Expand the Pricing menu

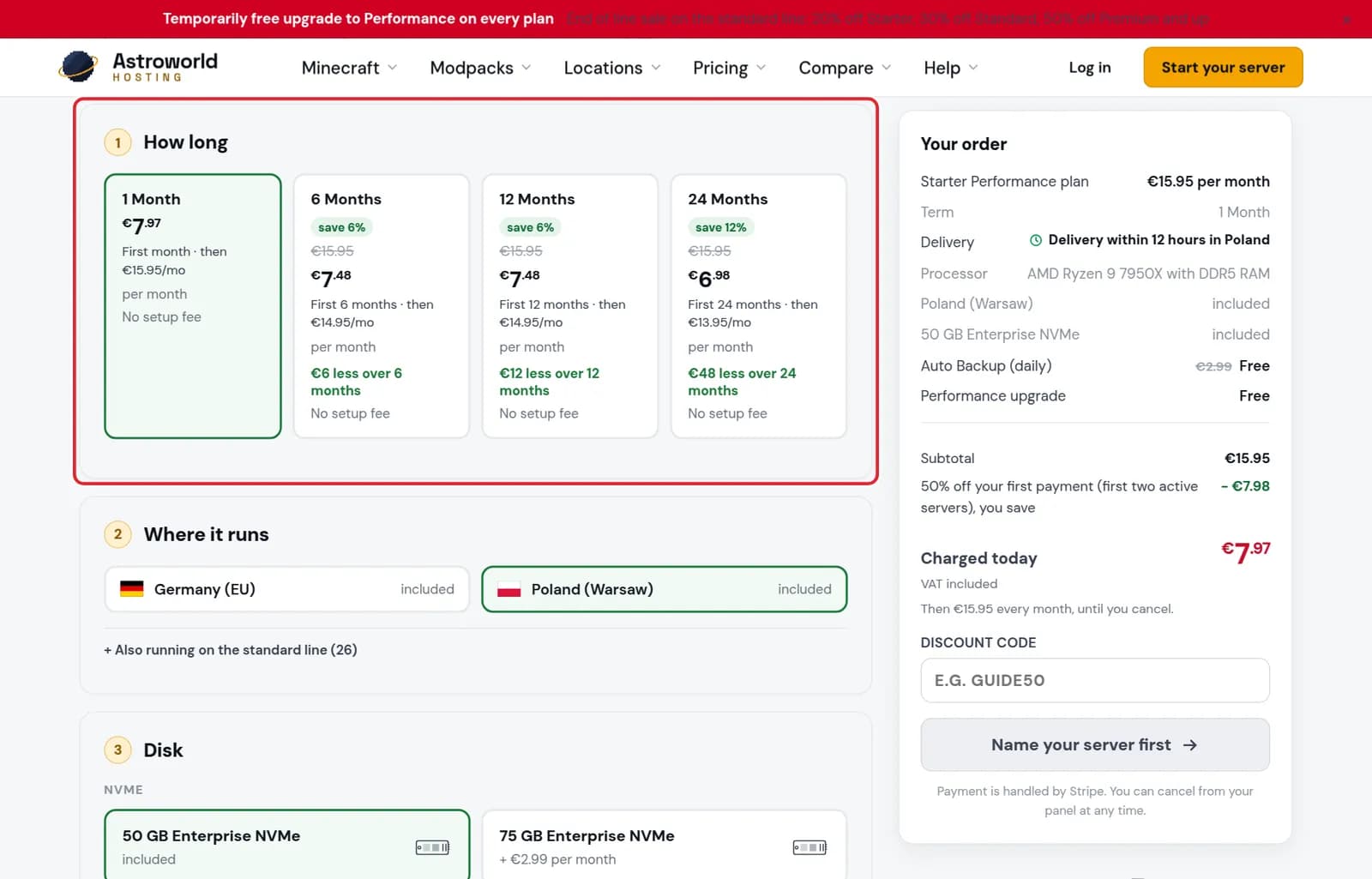pos(729,68)
